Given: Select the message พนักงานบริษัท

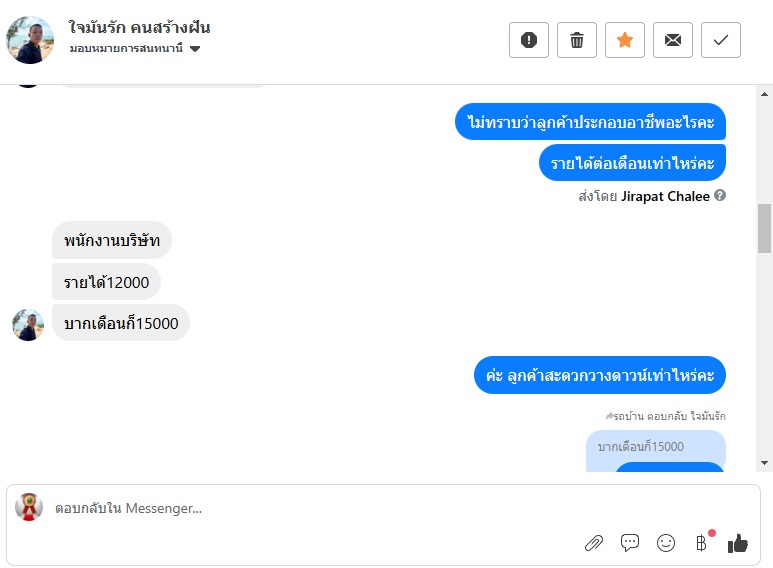Looking at the screenshot, I should coord(112,241).
